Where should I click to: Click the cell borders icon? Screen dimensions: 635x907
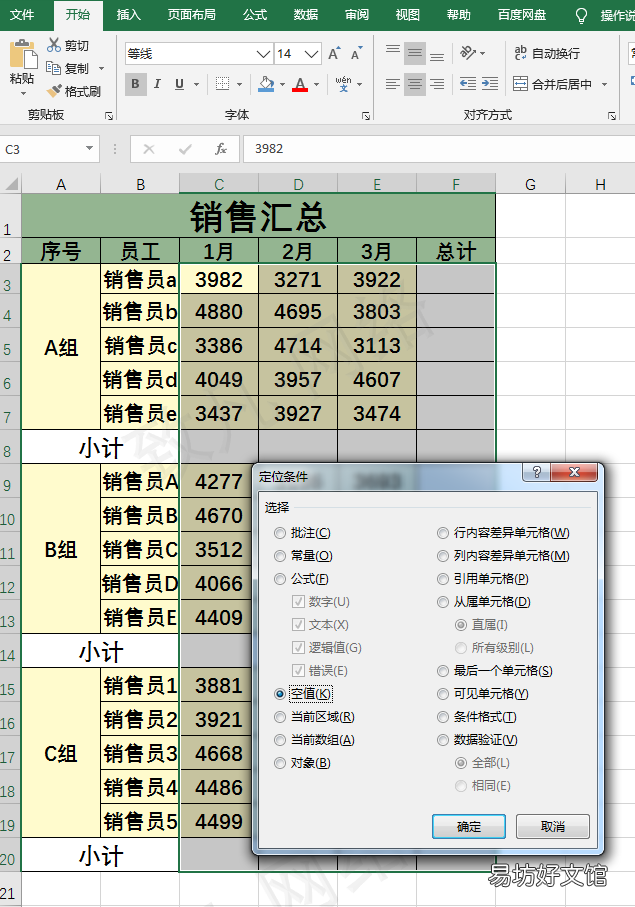(x=223, y=84)
